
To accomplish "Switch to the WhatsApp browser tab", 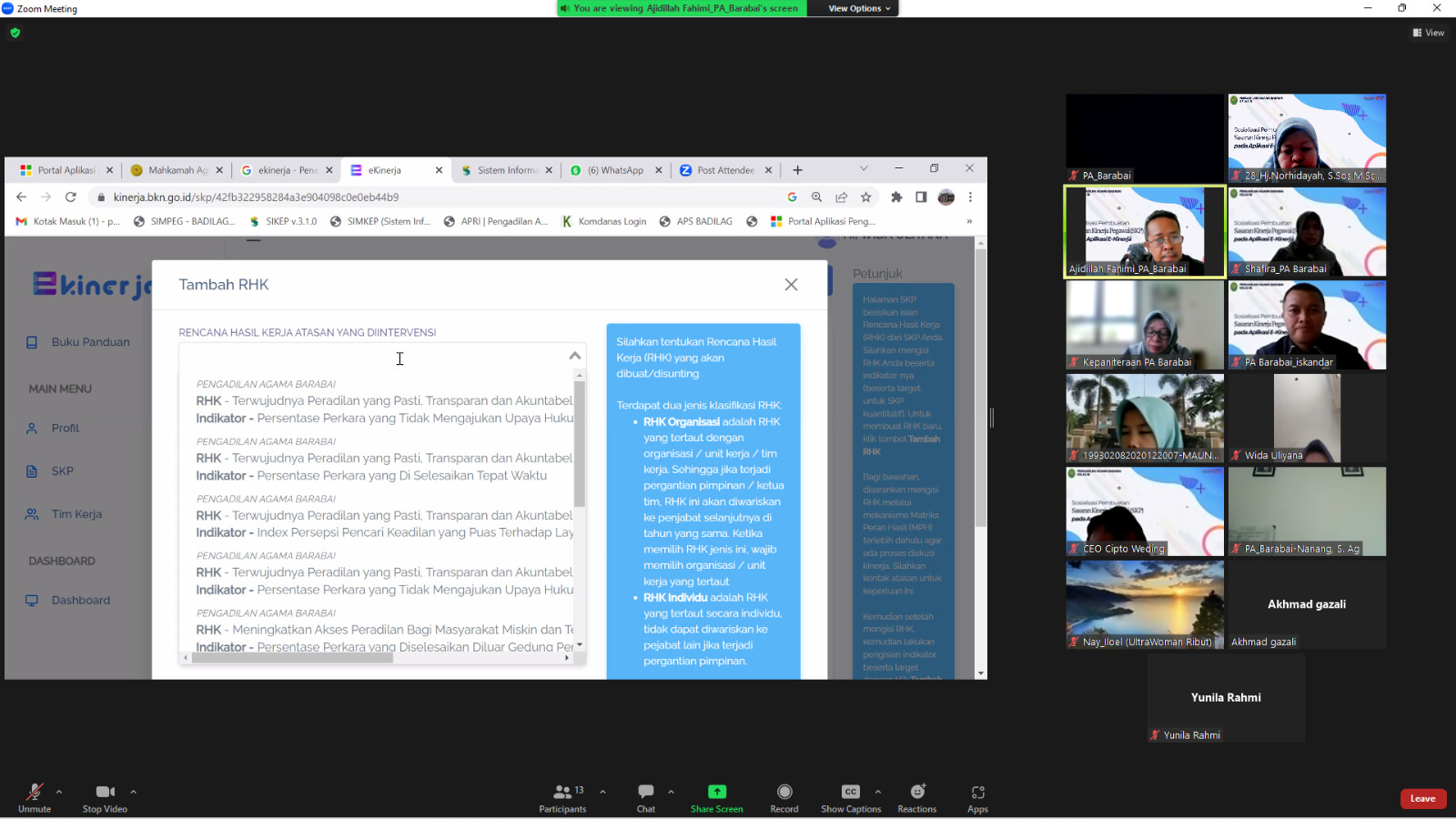I will coord(614,170).
